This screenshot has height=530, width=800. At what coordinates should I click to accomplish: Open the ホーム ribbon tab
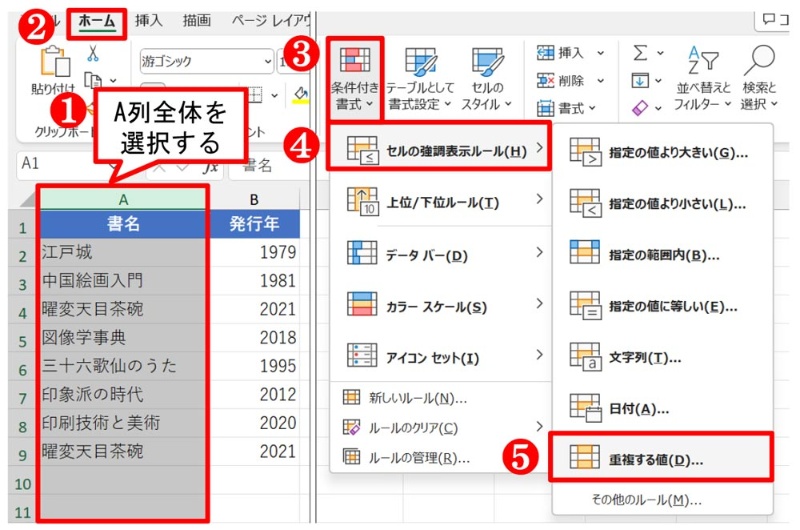96,21
